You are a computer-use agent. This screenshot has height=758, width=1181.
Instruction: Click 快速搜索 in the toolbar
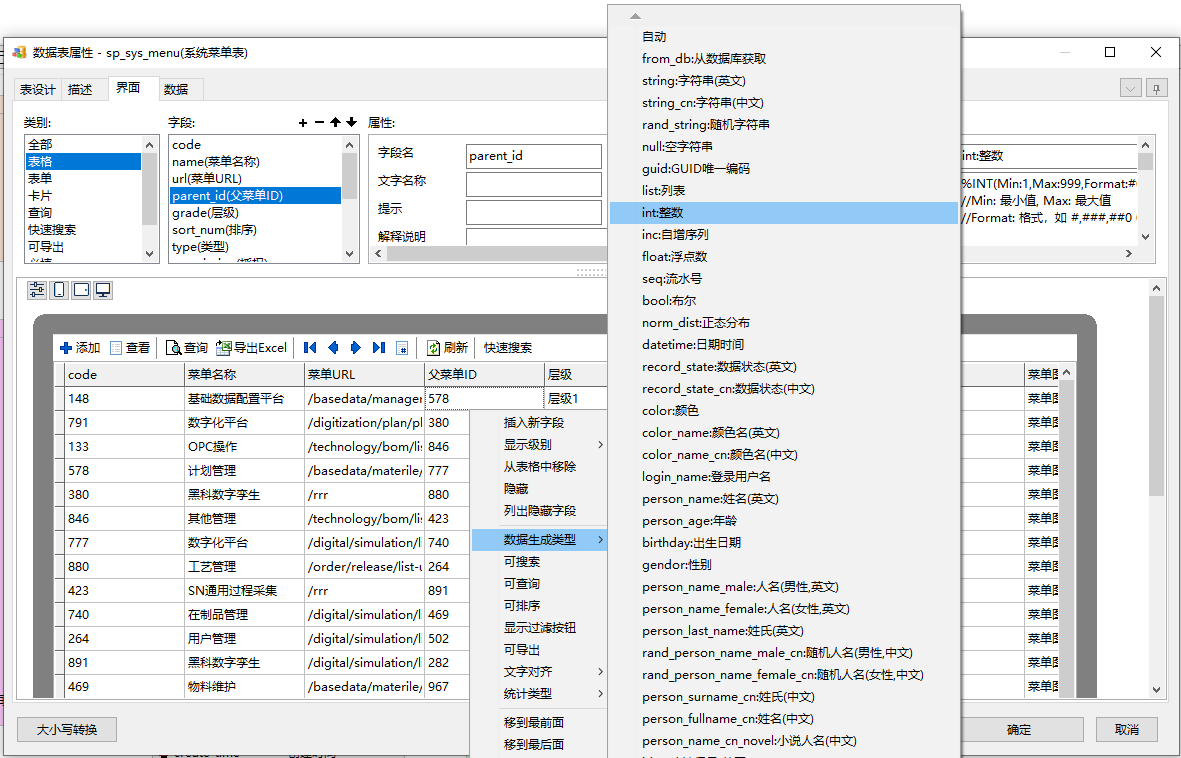pyautogui.click(x=508, y=347)
